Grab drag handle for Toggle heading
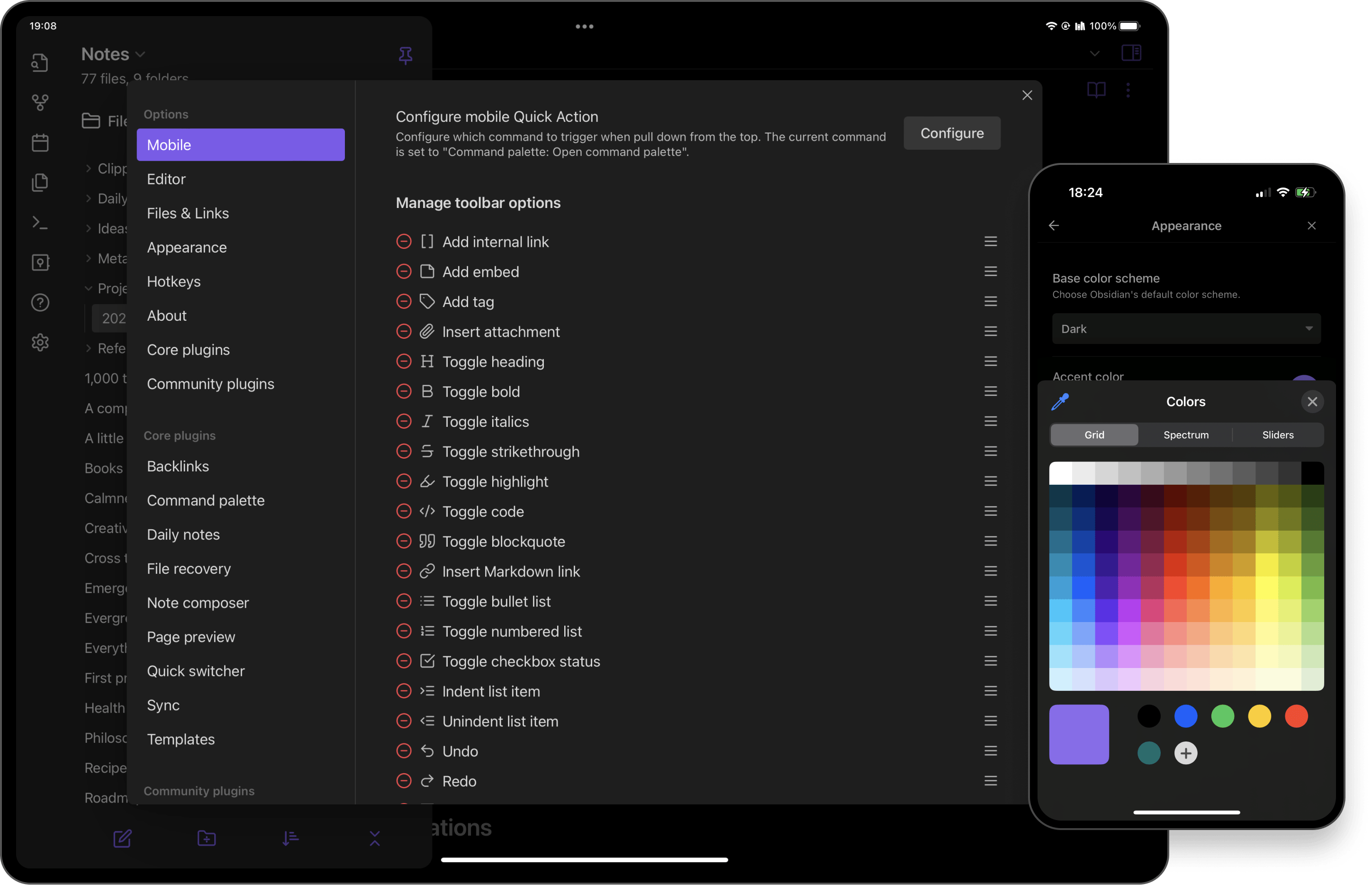 pyautogui.click(x=991, y=361)
